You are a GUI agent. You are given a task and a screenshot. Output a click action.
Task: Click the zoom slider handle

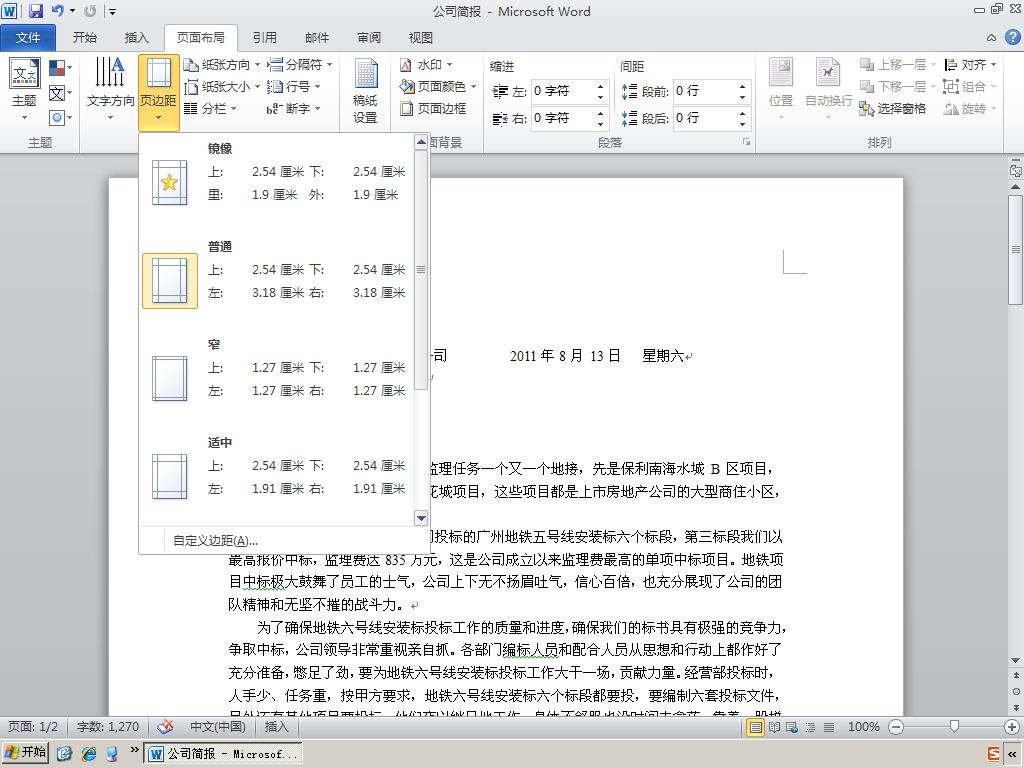954,726
